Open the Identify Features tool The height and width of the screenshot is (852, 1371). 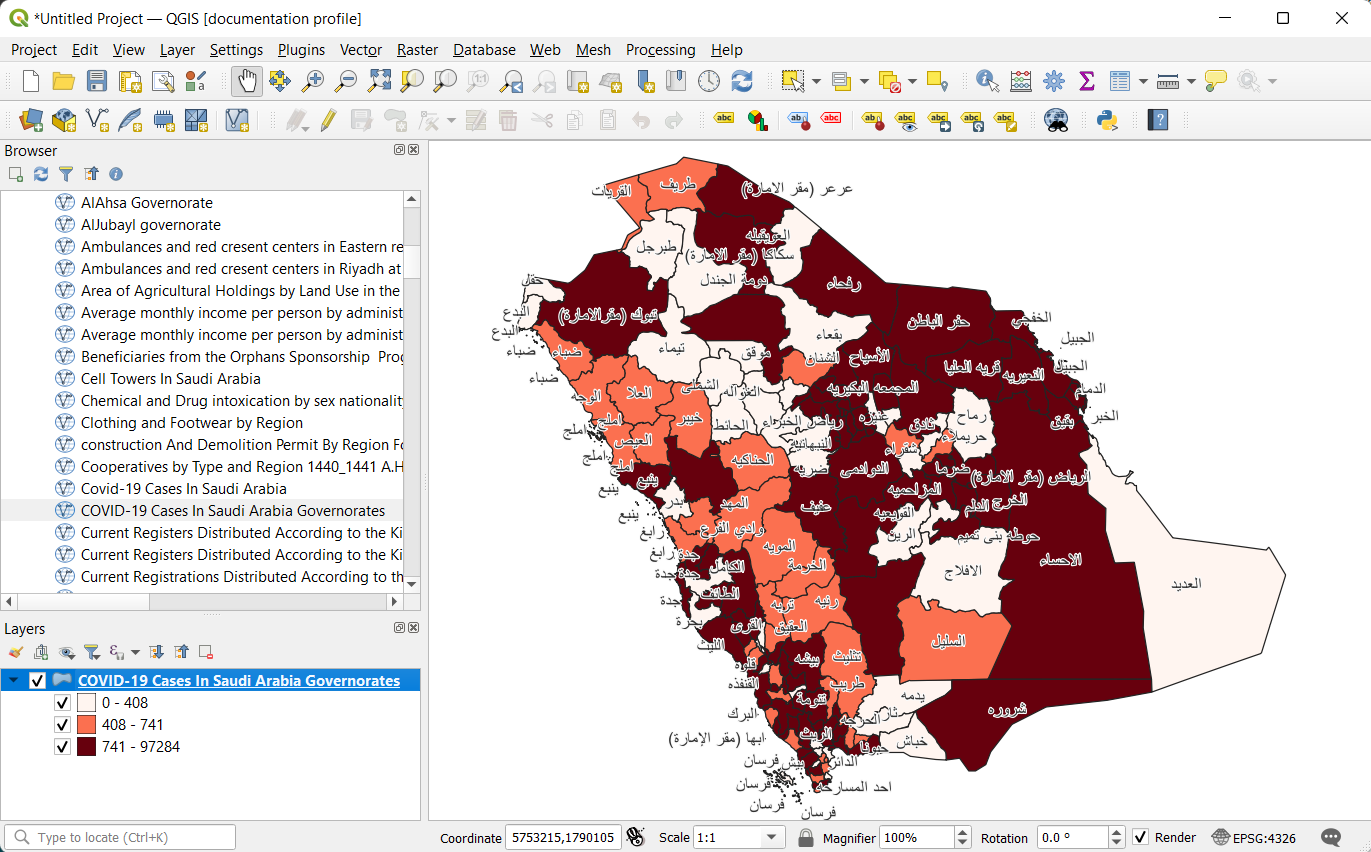click(986, 81)
